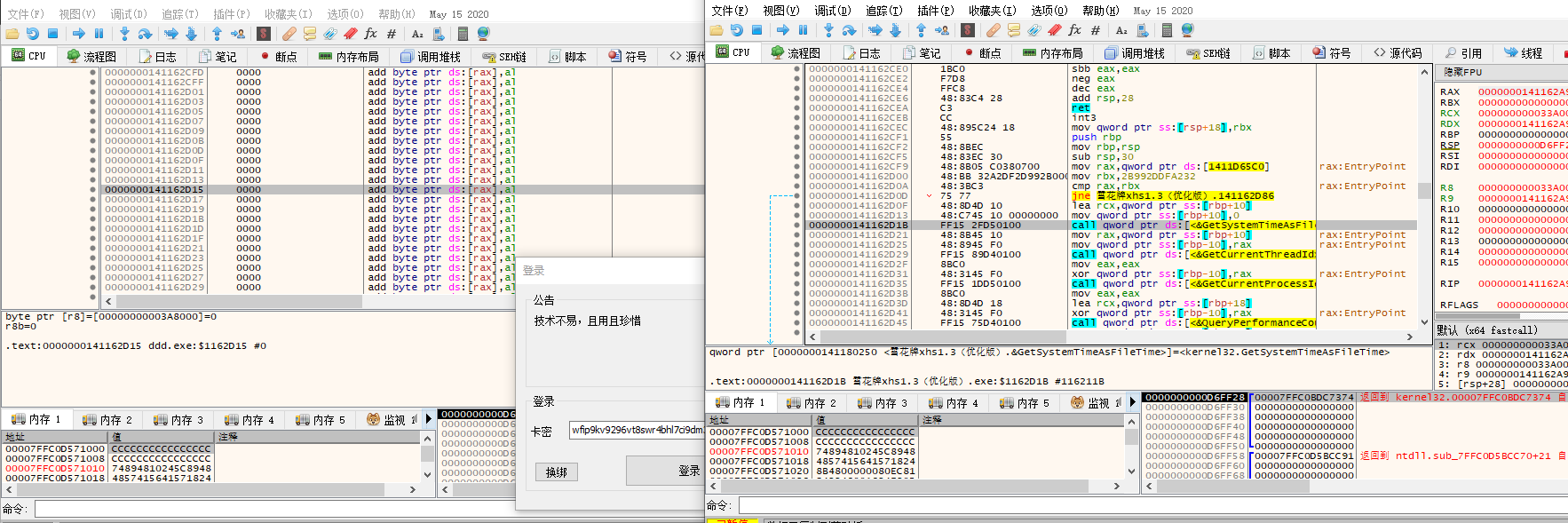This screenshot has height=523, width=1568.
Task: Select 内存 3 dump tab in right window
Action: 882,402
